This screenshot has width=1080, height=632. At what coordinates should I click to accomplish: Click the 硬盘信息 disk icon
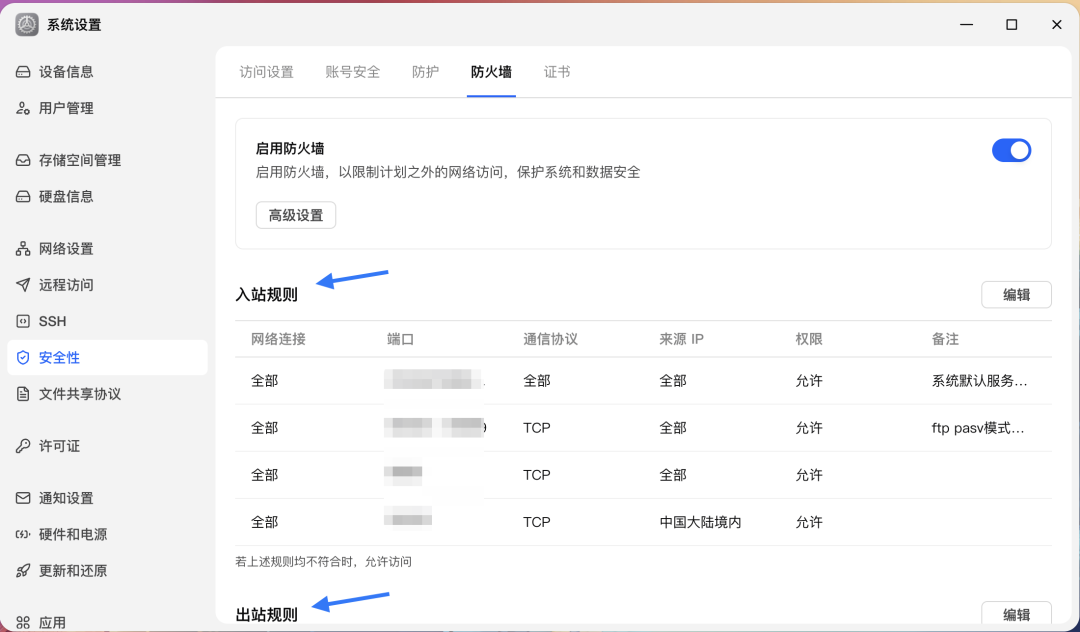[23, 197]
